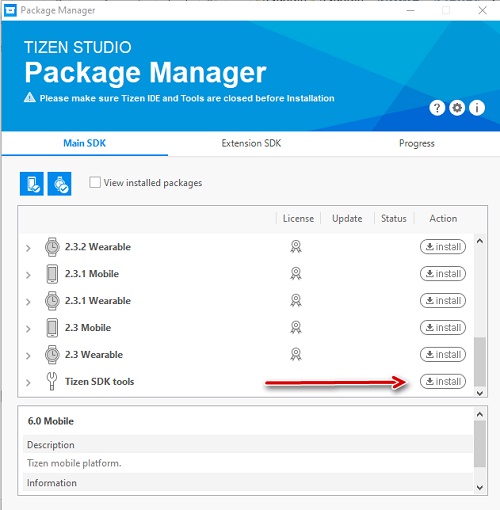Screen dimensions: 500x510
Task: Toggle the mobile platform filter button
Action: coord(32,184)
